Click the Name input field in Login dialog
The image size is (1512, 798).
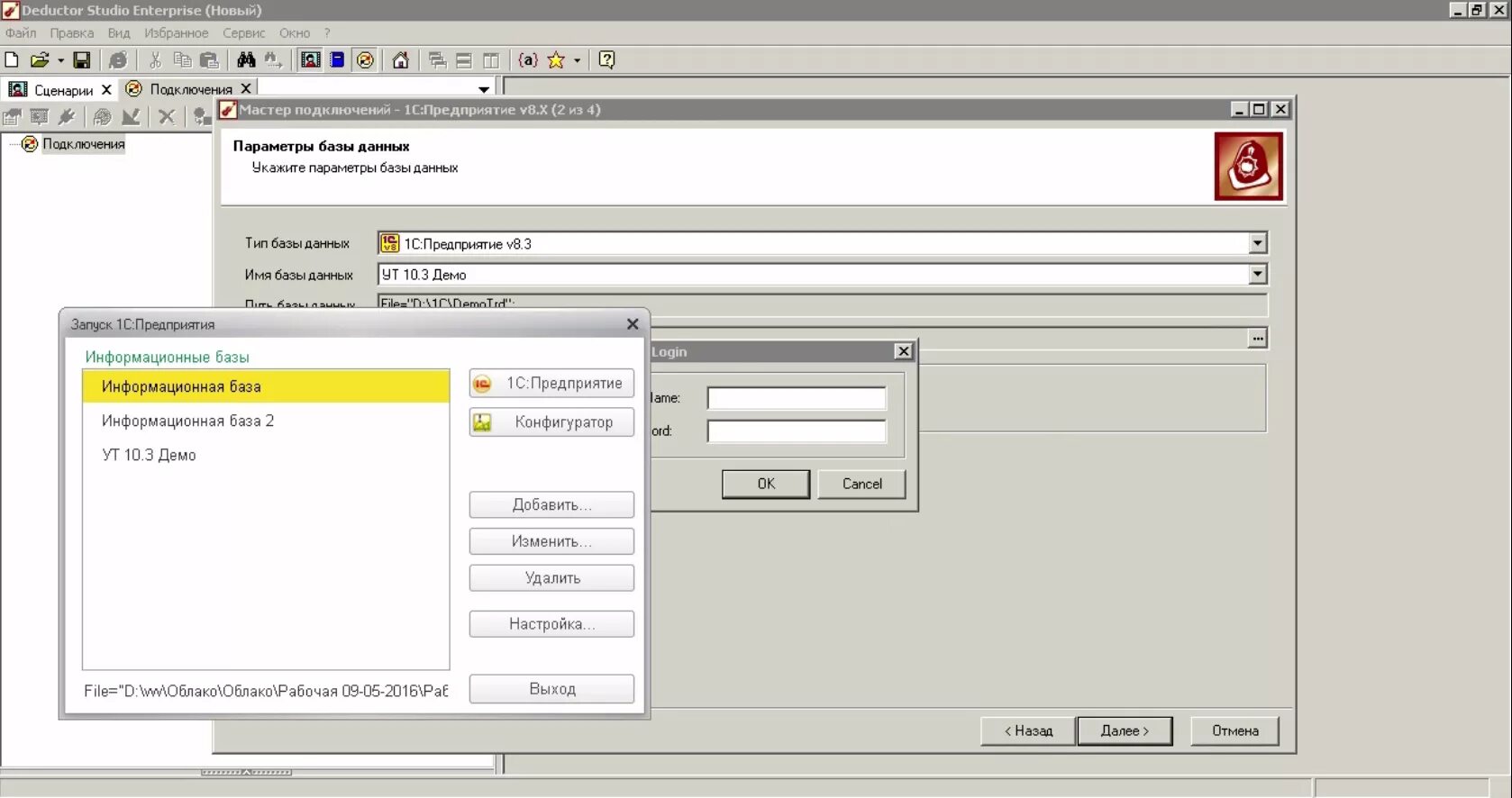(797, 398)
